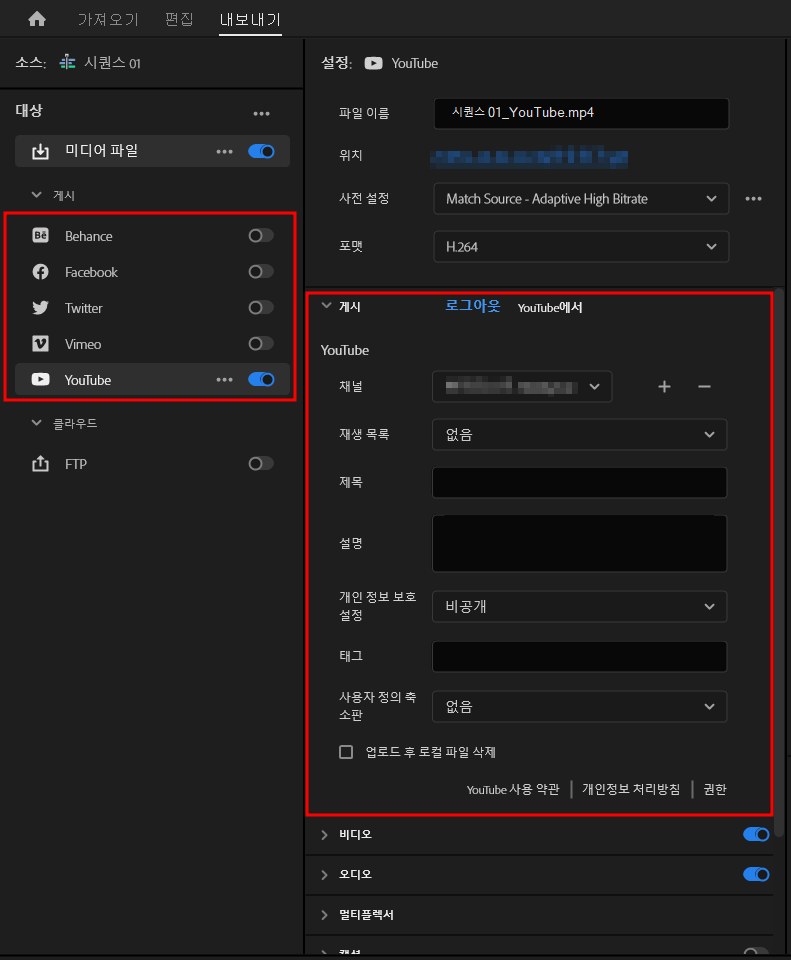Enable the Twitter publish toggle
The height and width of the screenshot is (960, 791).
261,307
